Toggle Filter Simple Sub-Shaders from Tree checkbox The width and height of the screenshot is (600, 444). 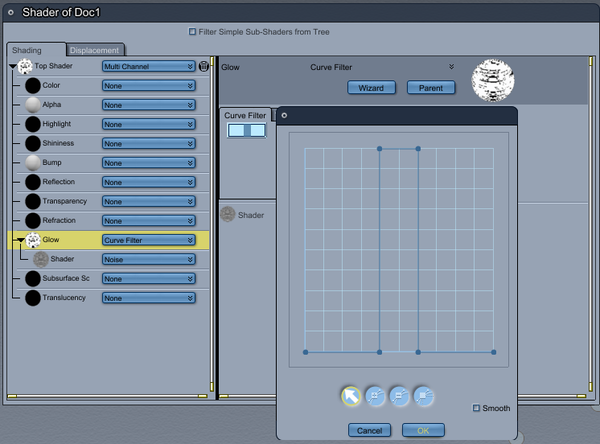(x=192, y=31)
